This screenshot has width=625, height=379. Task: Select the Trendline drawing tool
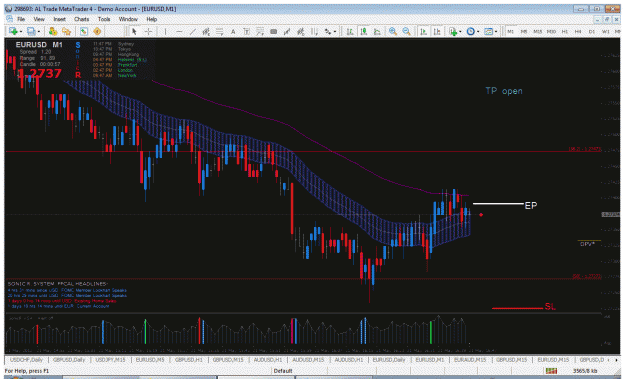(x=193, y=31)
